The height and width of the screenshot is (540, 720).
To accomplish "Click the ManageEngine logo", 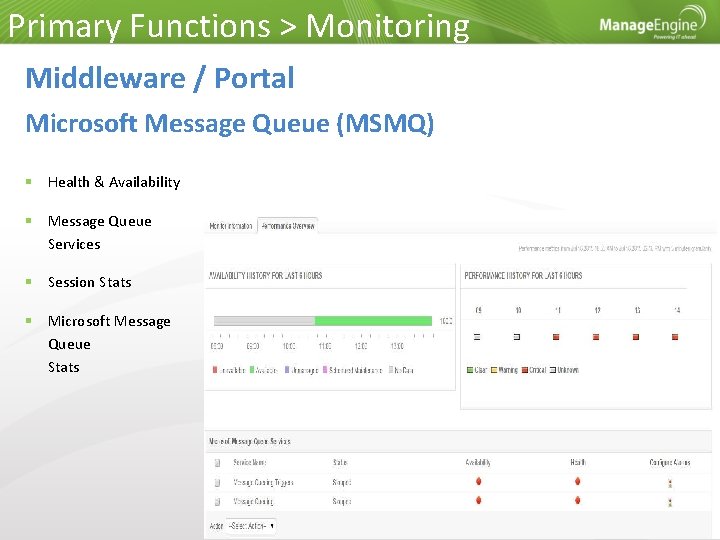I will (x=652, y=23).
